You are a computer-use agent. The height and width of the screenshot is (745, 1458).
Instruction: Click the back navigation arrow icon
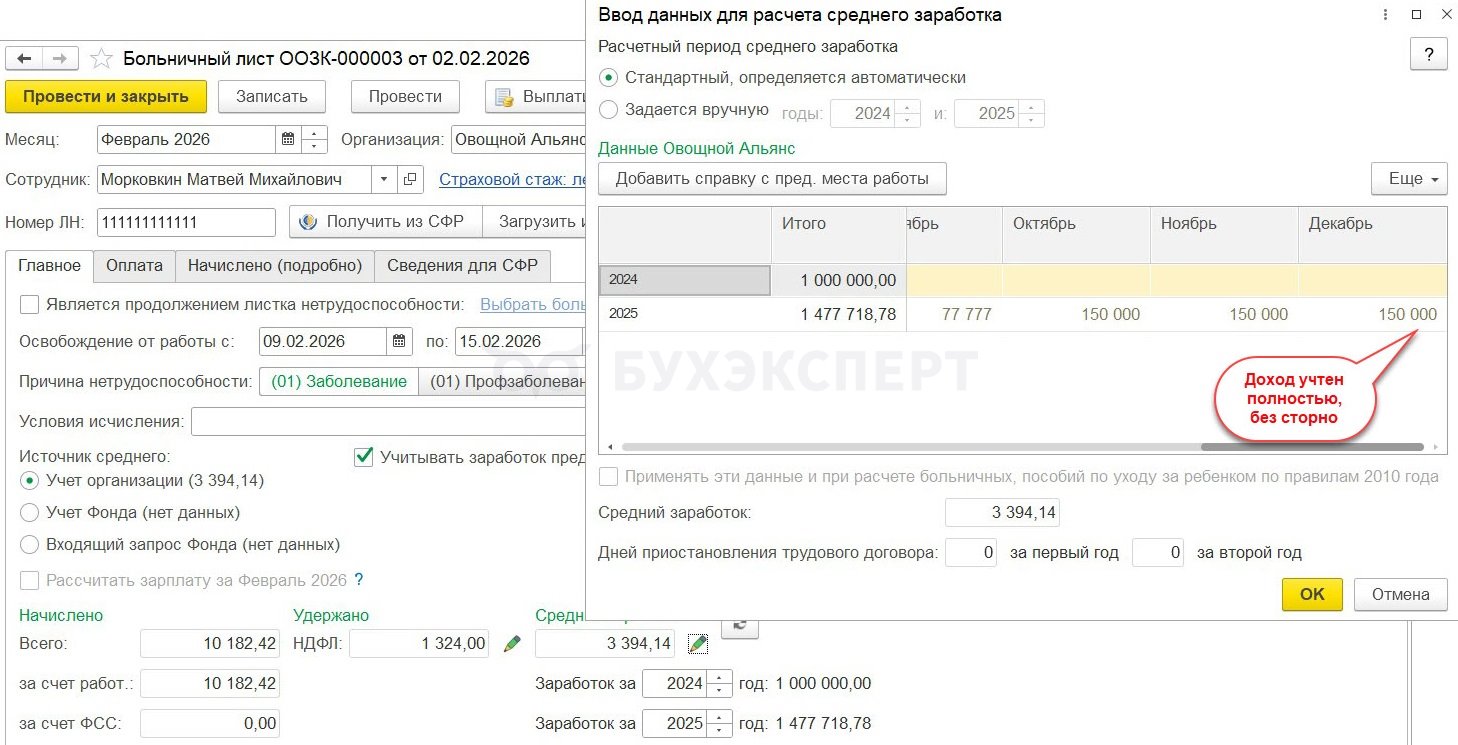25,58
